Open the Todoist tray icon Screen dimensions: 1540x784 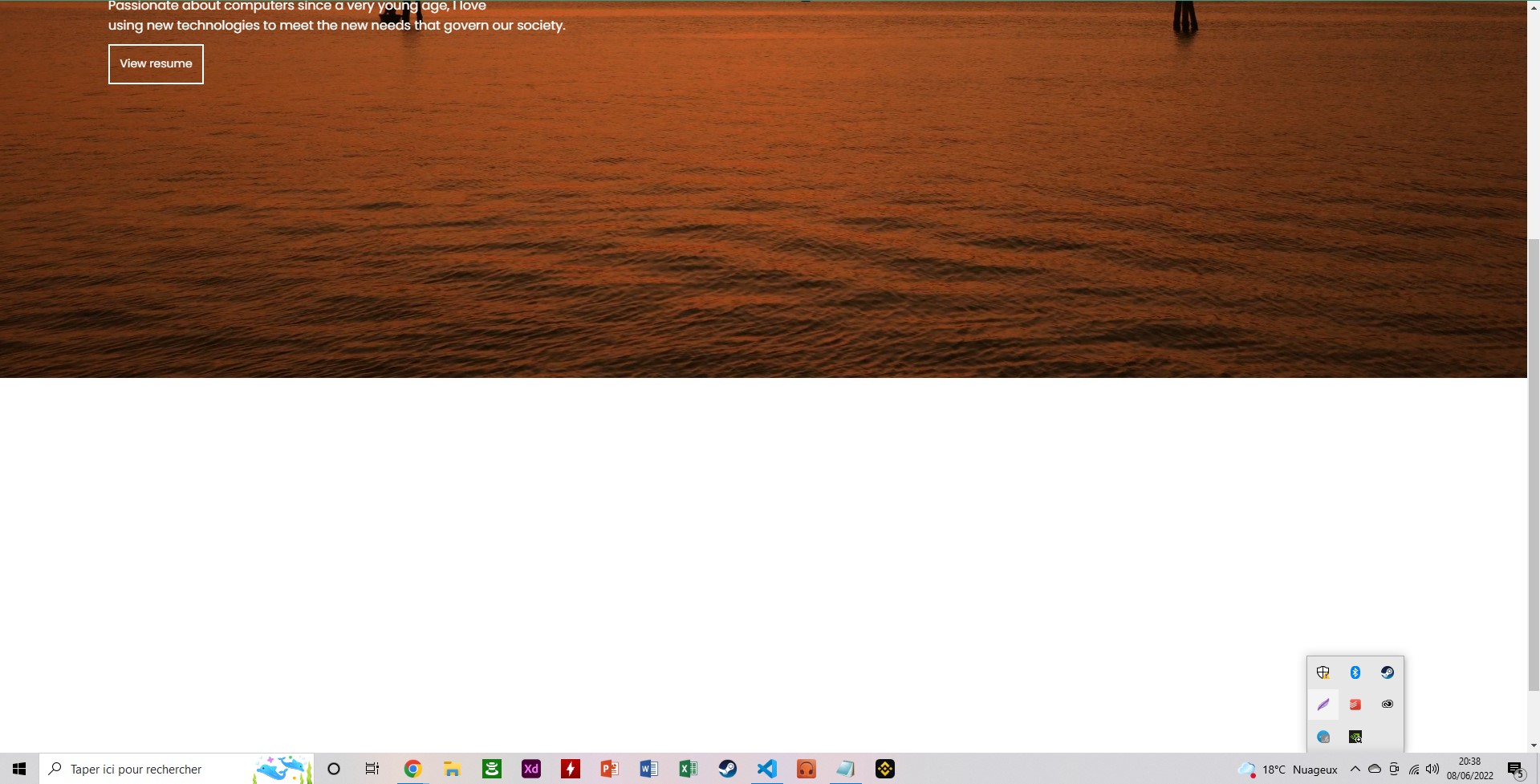(x=1355, y=705)
